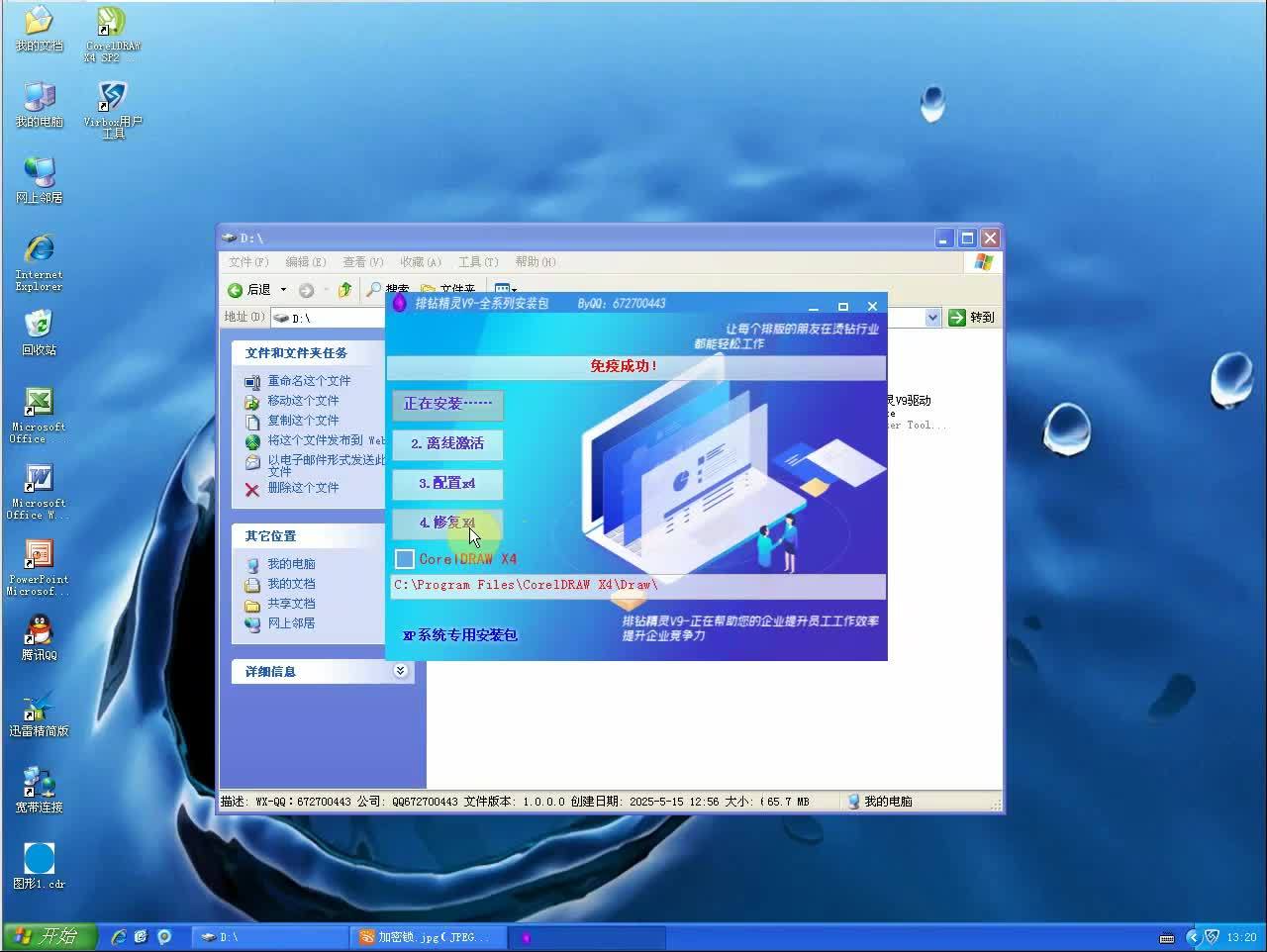Open the Virbox user tool desktop icon
Screen dimensions: 1267x952
point(112,99)
